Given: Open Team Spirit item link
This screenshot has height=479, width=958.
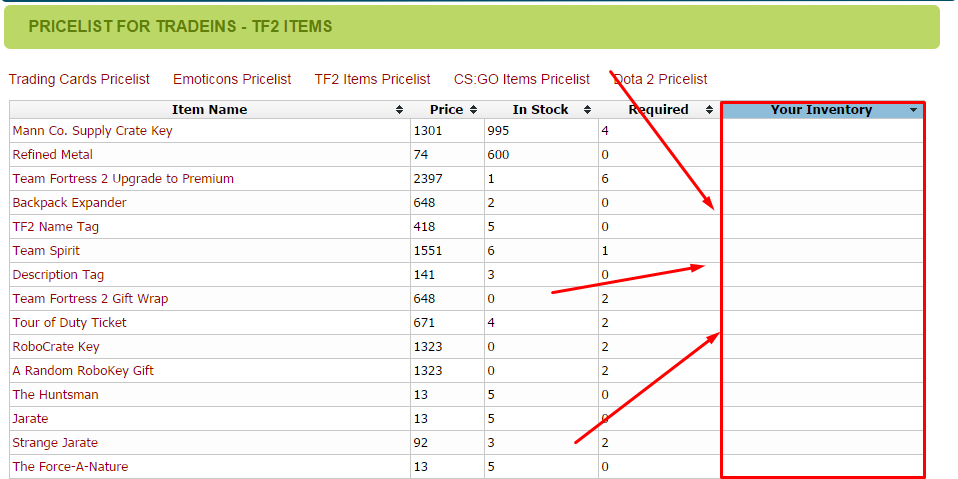Looking at the screenshot, I should pyautogui.click(x=46, y=250).
